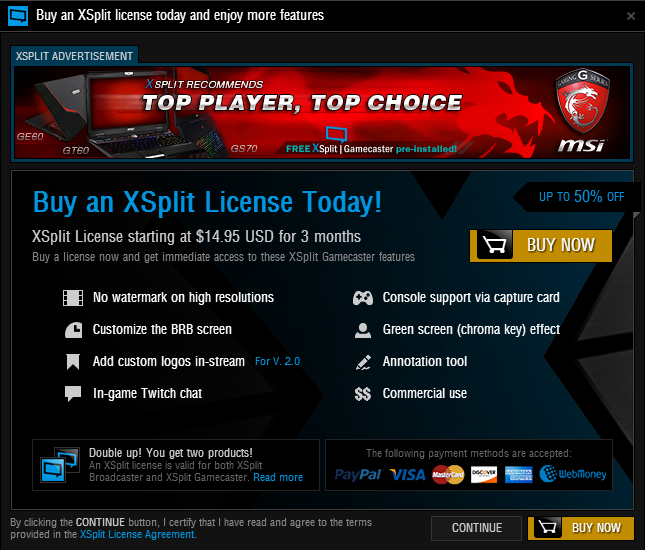
Task: Click the large yellow BUY NOW button
Action: click(x=541, y=246)
